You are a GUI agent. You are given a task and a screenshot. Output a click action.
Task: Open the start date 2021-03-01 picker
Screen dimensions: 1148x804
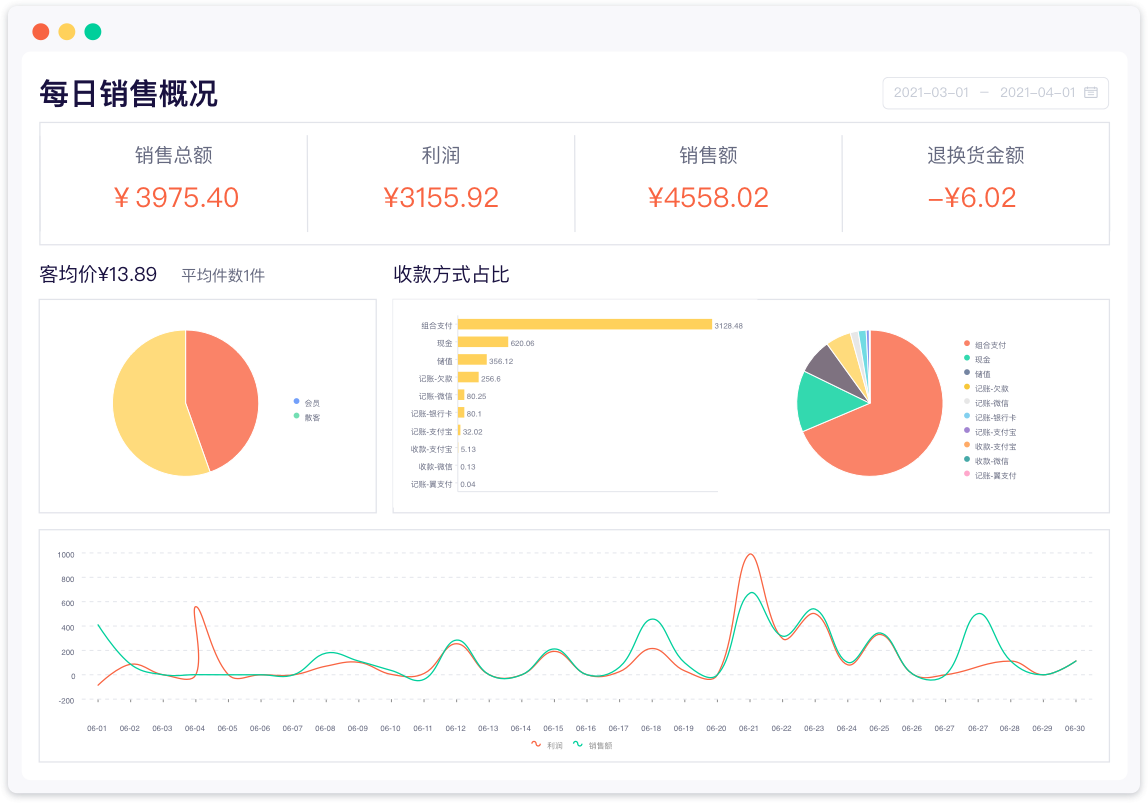(931, 93)
